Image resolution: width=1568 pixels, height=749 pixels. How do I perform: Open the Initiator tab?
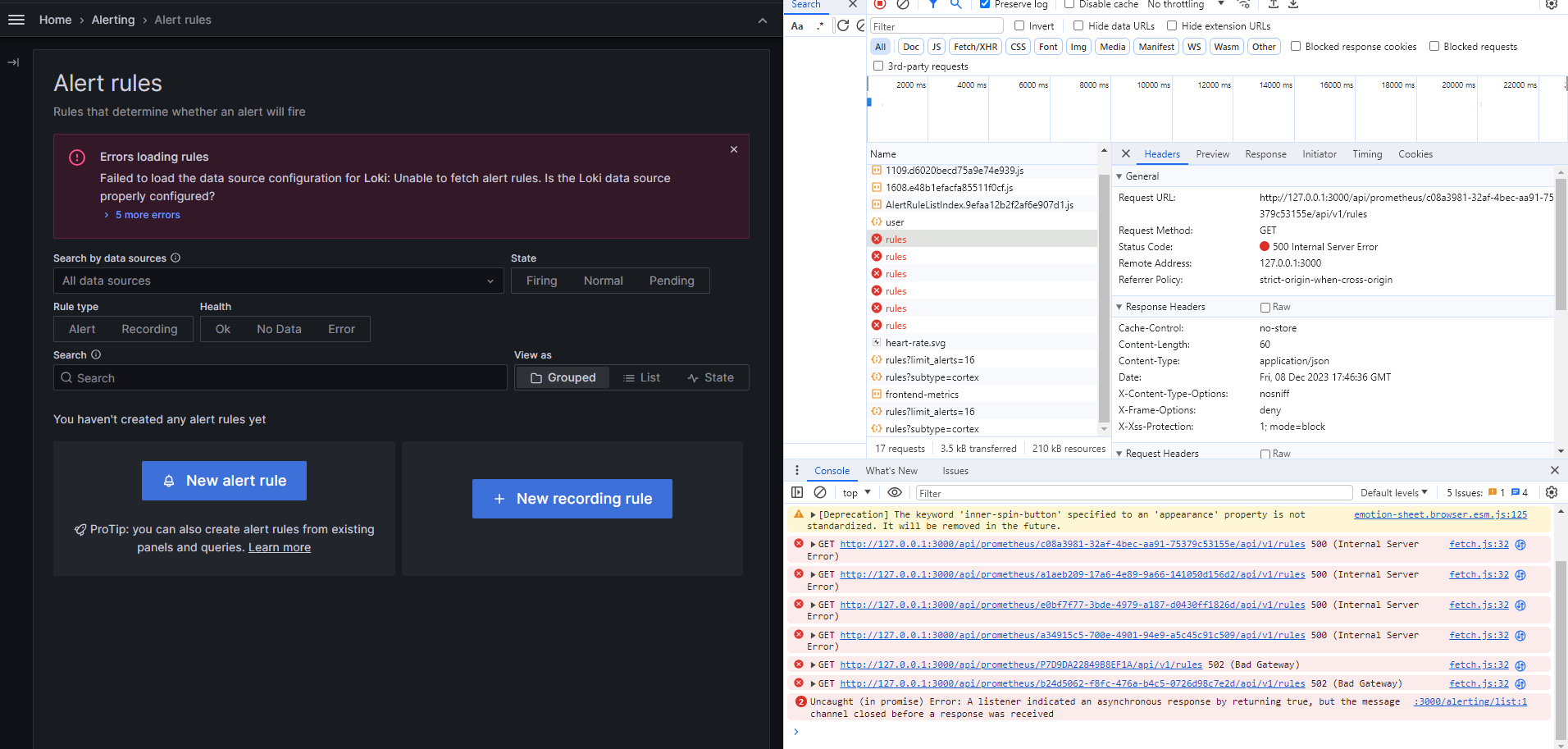[x=1320, y=154]
